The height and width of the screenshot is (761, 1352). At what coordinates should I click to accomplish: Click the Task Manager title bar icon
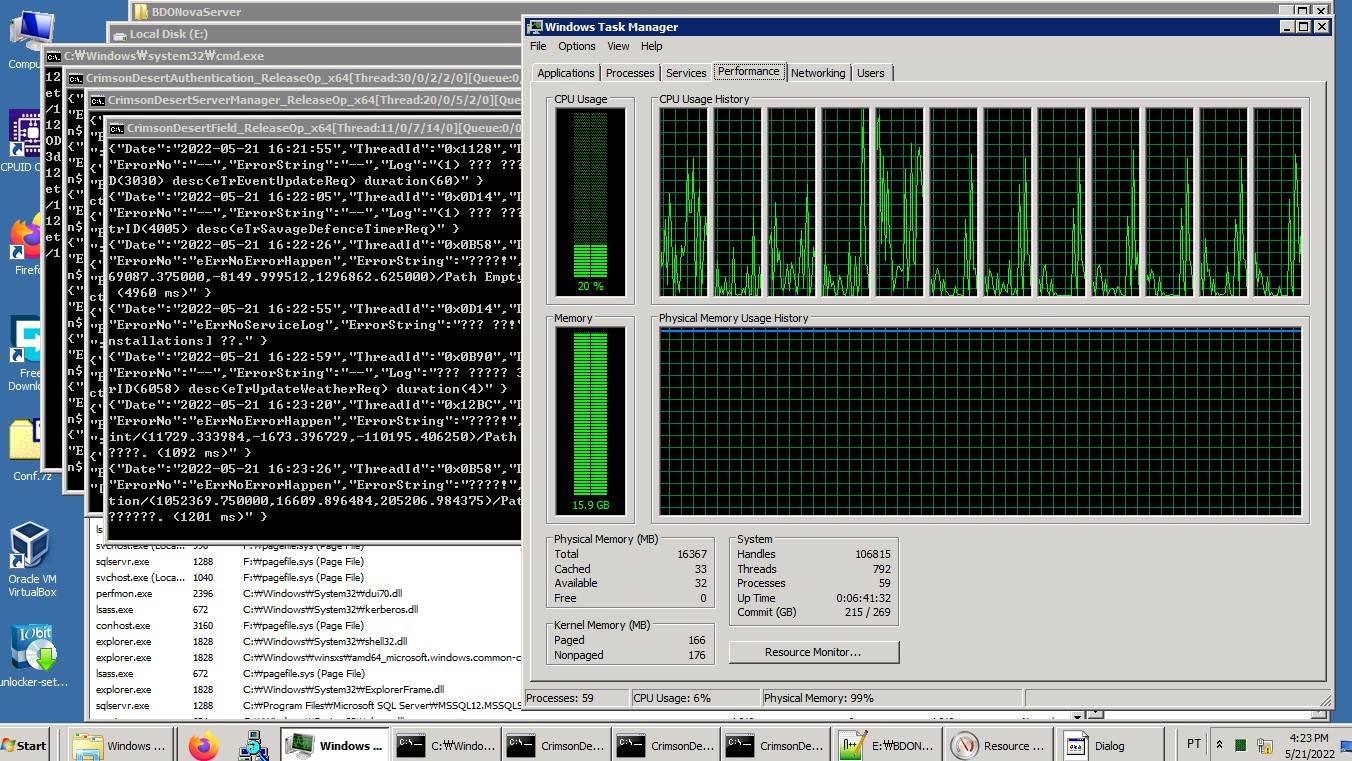(x=535, y=27)
